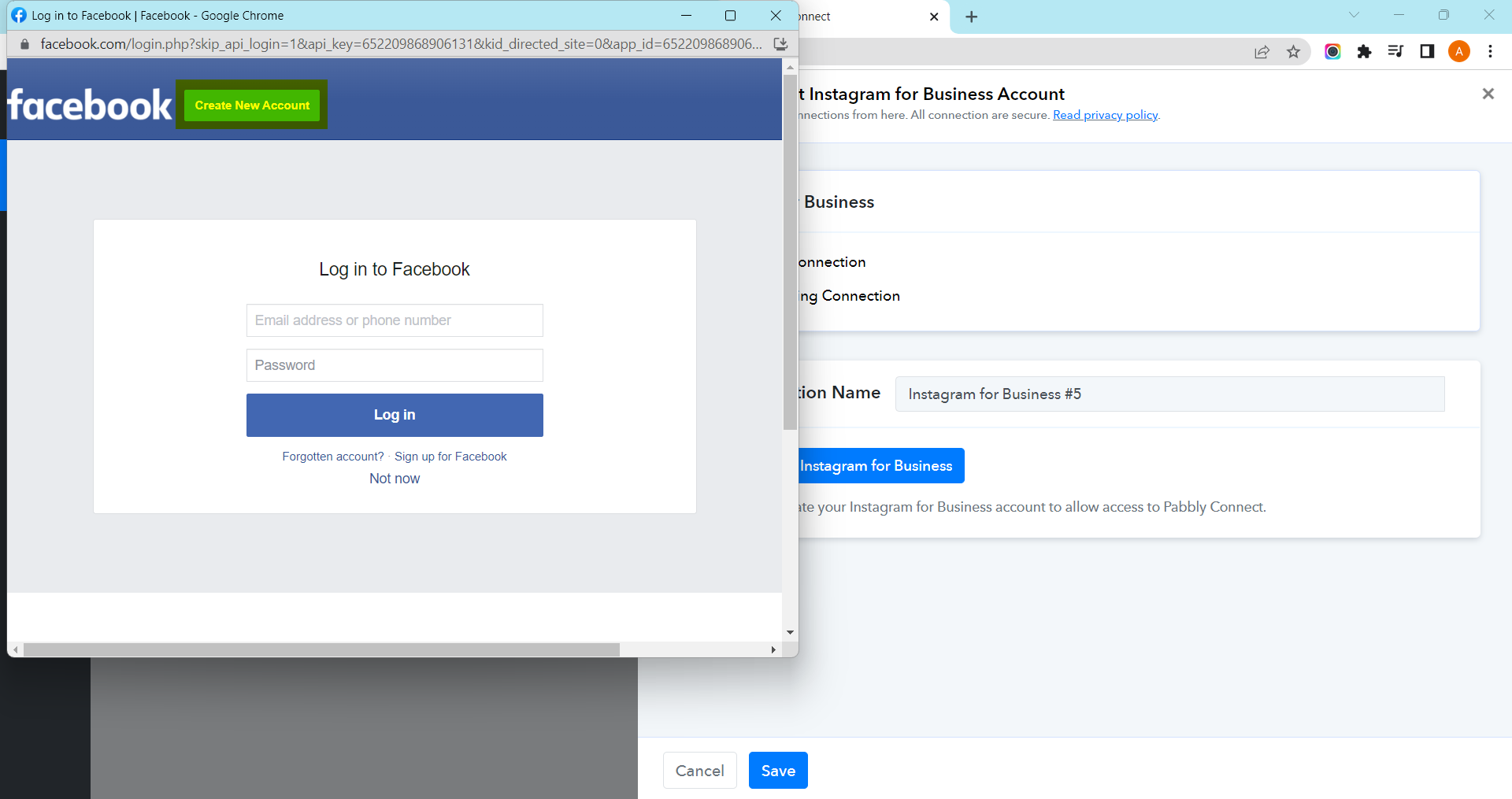This screenshot has height=799, width=1512.
Task: Open the Sign up for Facebook link
Action: coord(450,457)
